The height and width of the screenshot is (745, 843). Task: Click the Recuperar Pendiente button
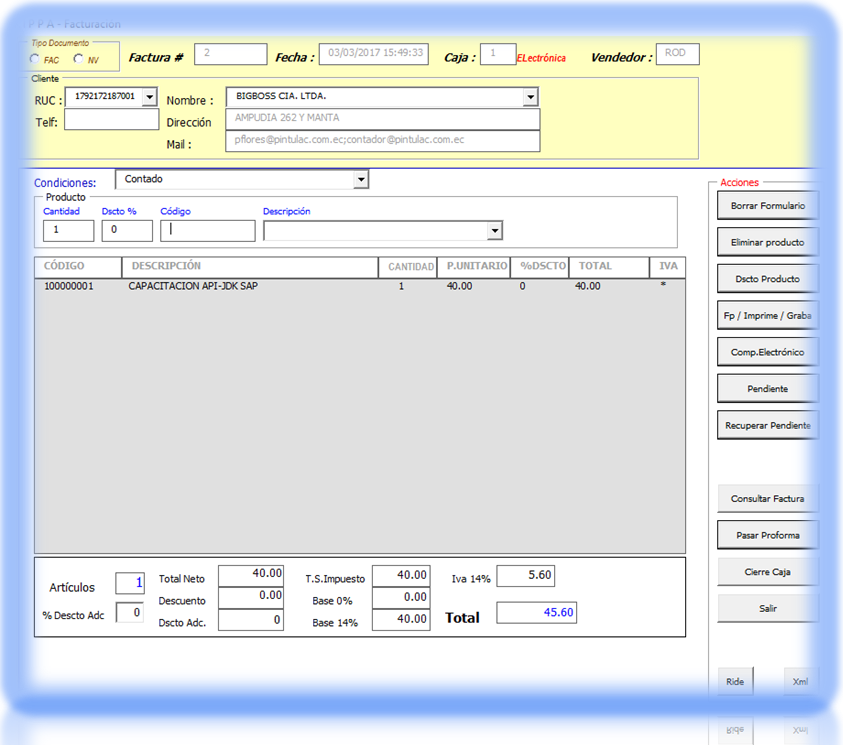click(x=767, y=425)
